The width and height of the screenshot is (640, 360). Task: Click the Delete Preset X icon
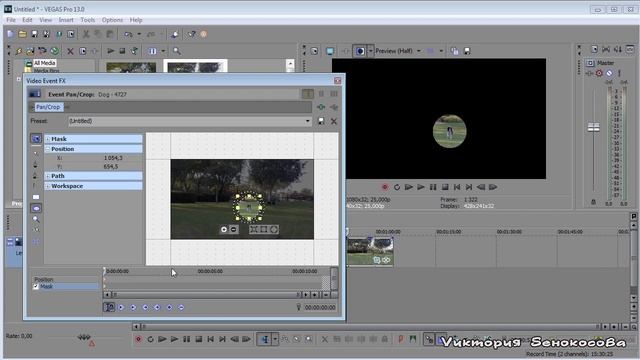(x=334, y=121)
